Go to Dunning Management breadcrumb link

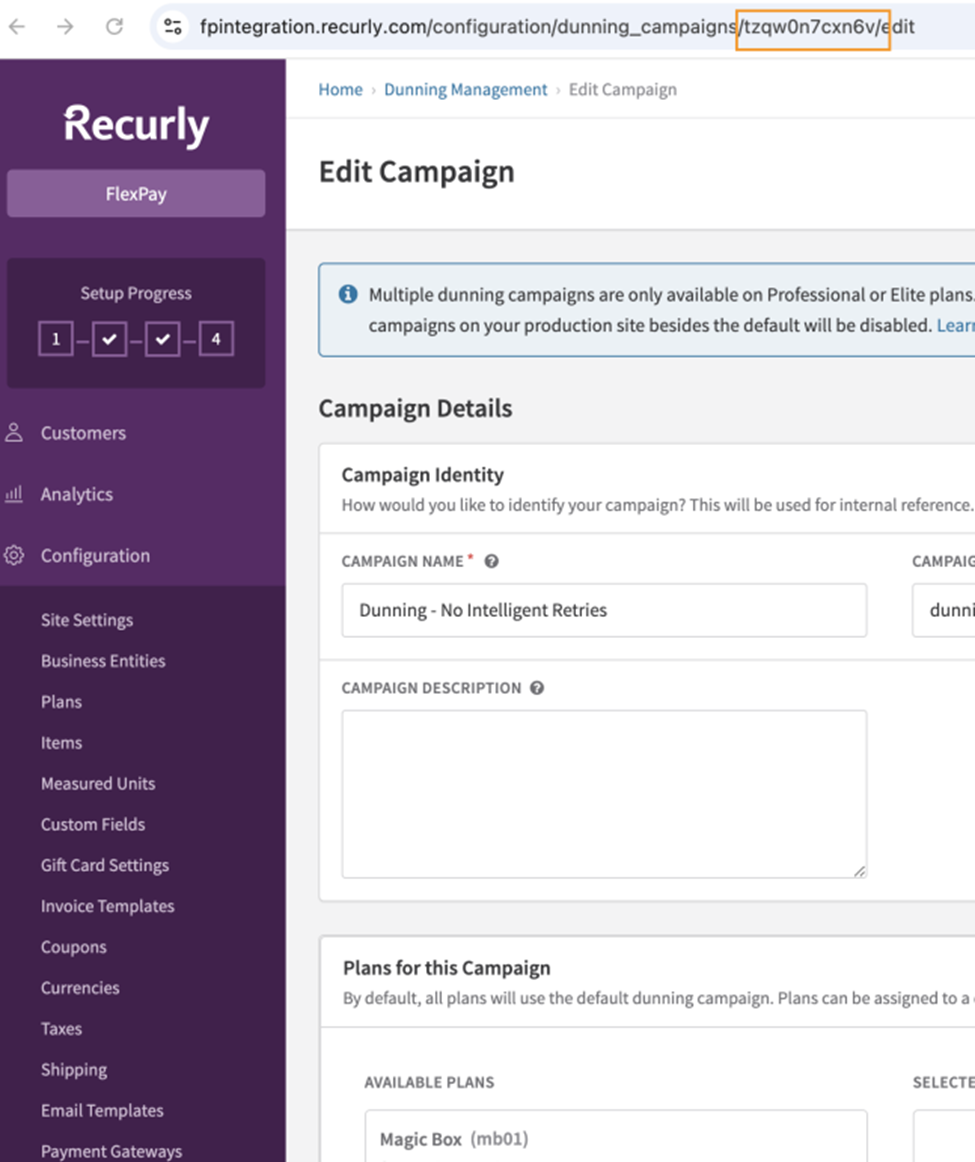coord(465,90)
